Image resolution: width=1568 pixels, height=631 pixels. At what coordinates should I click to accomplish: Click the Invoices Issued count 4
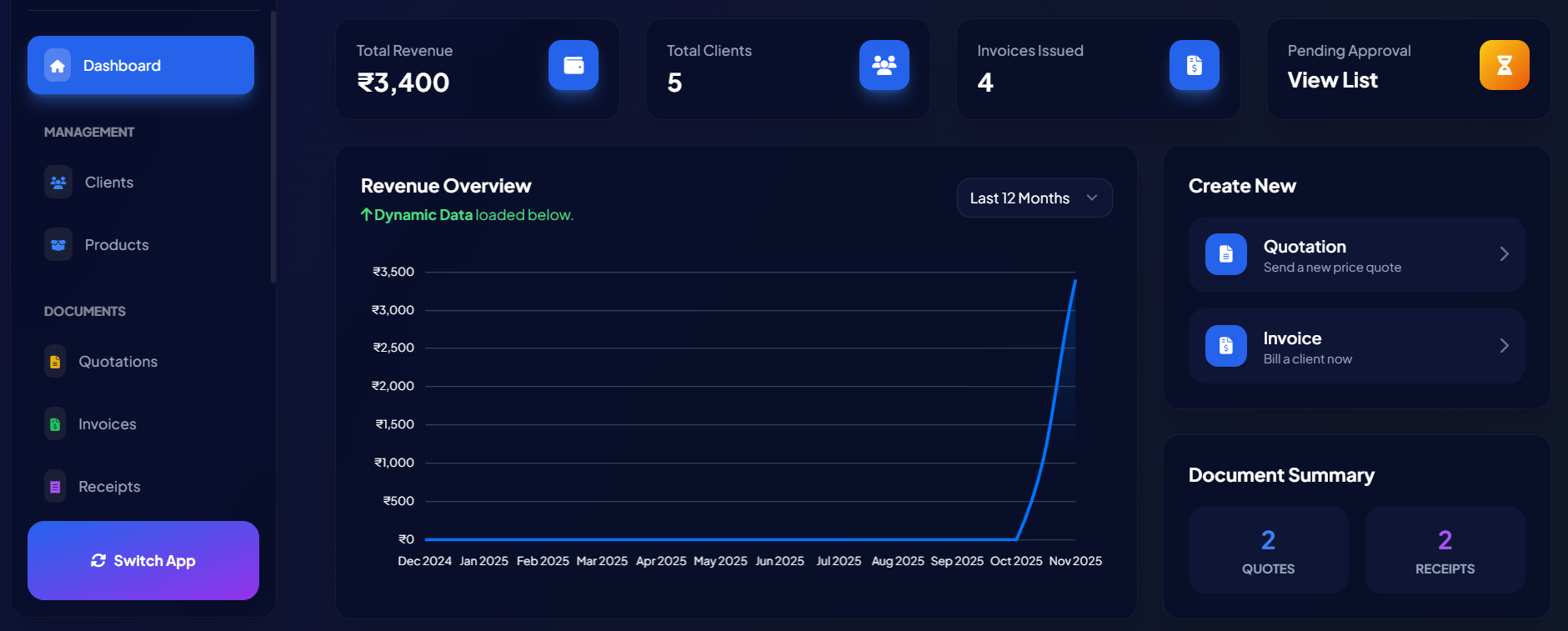tap(985, 83)
